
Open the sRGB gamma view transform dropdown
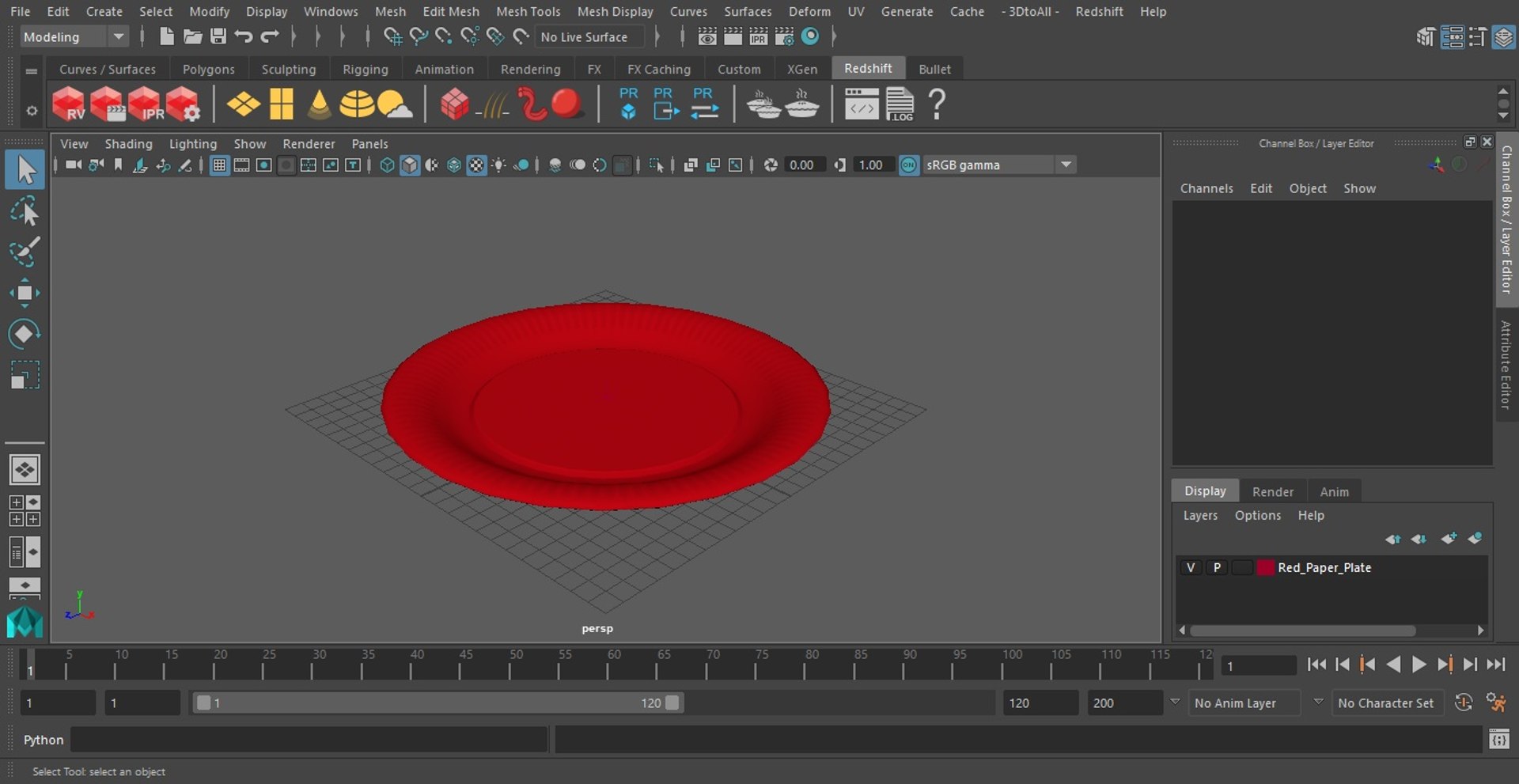(x=999, y=165)
